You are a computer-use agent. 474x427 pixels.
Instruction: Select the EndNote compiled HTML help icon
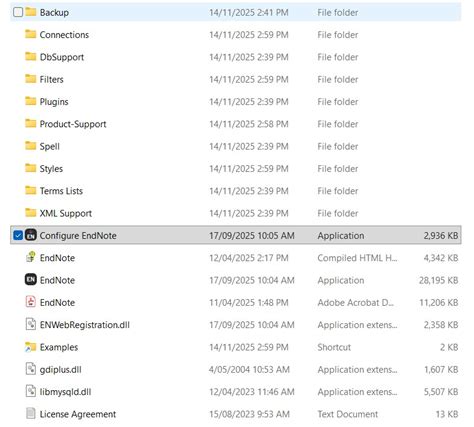[x=31, y=257]
